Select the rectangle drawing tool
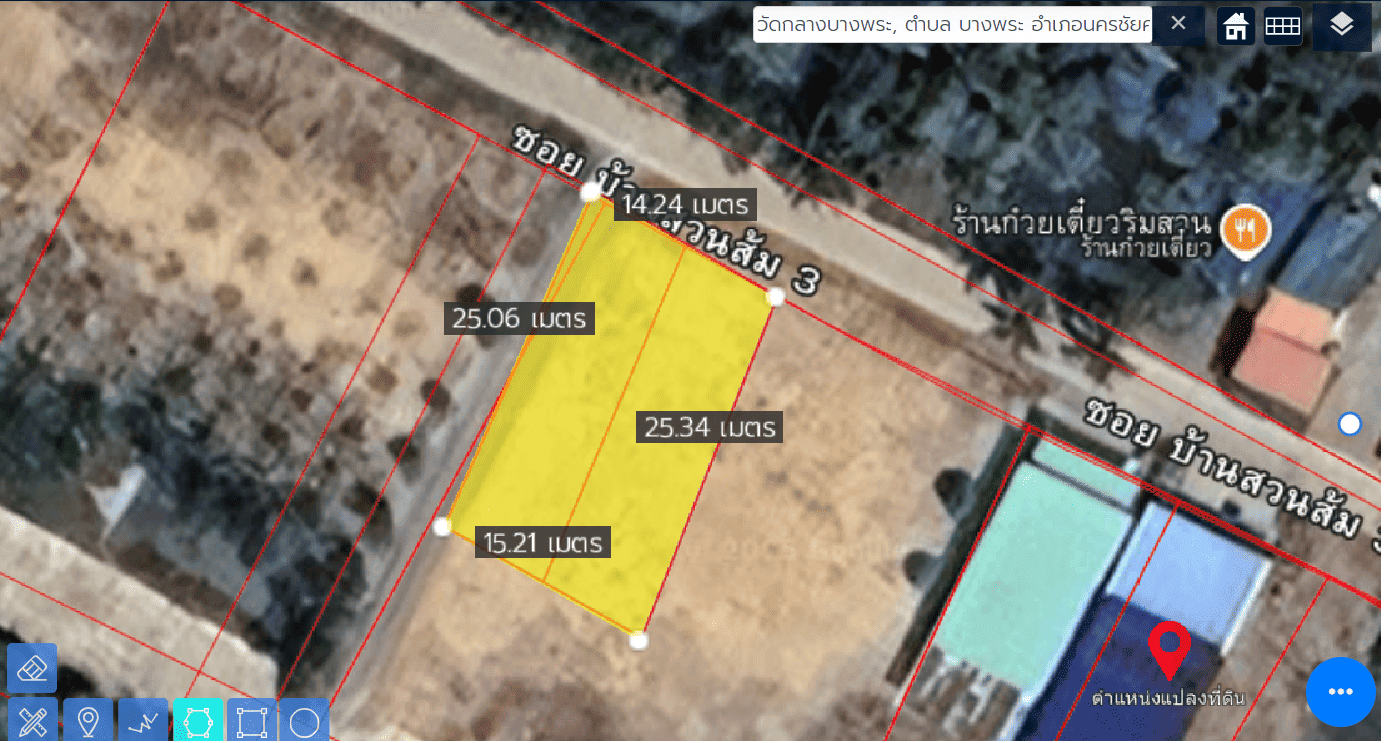The image size is (1384, 743). pos(251,720)
